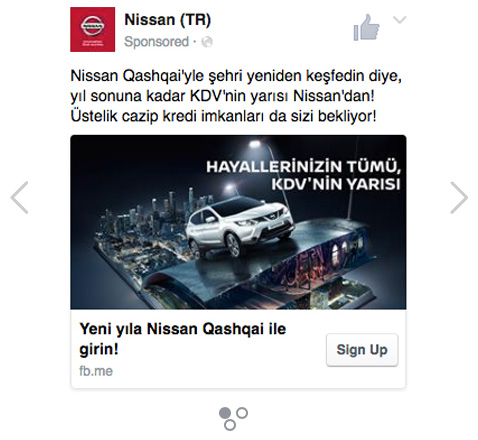Open the fb.me link
Image resolution: width=478 pixels, height=440 pixels.
tap(96, 371)
